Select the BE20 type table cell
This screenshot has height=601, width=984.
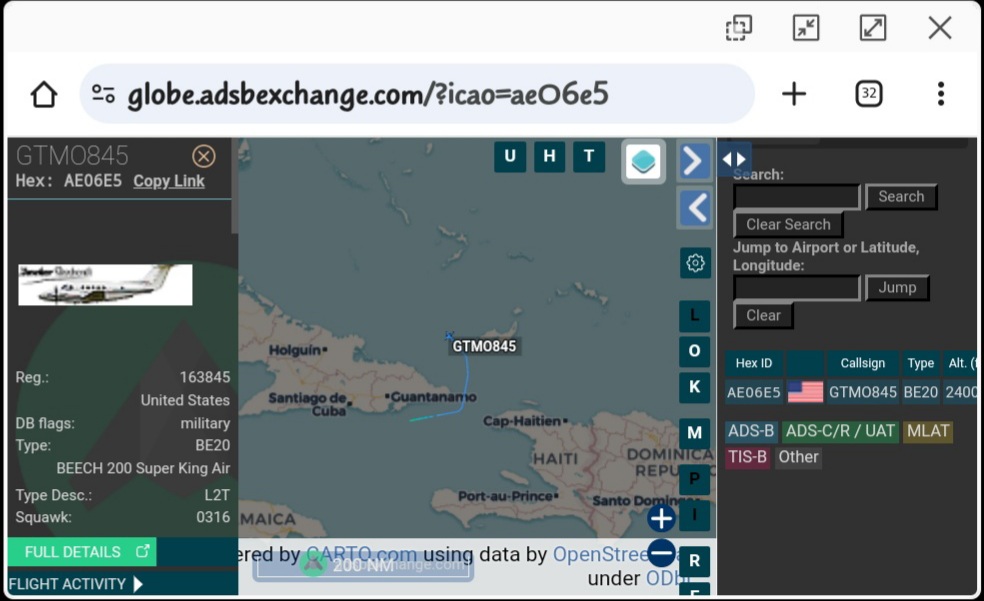click(x=921, y=393)
